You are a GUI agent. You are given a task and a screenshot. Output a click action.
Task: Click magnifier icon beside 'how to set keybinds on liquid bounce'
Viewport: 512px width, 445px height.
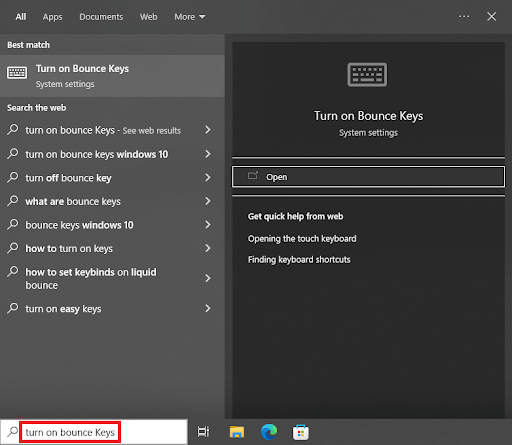(x=13, y=271)
